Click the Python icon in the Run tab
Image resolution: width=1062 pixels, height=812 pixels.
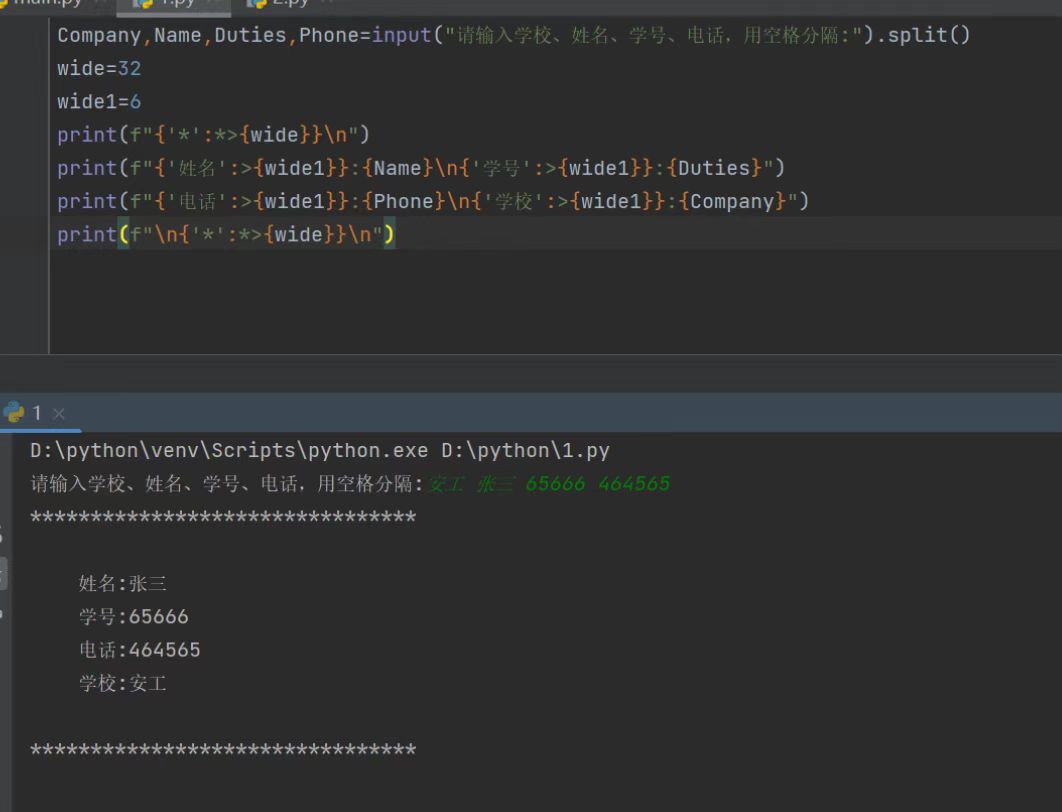[14, 412]
